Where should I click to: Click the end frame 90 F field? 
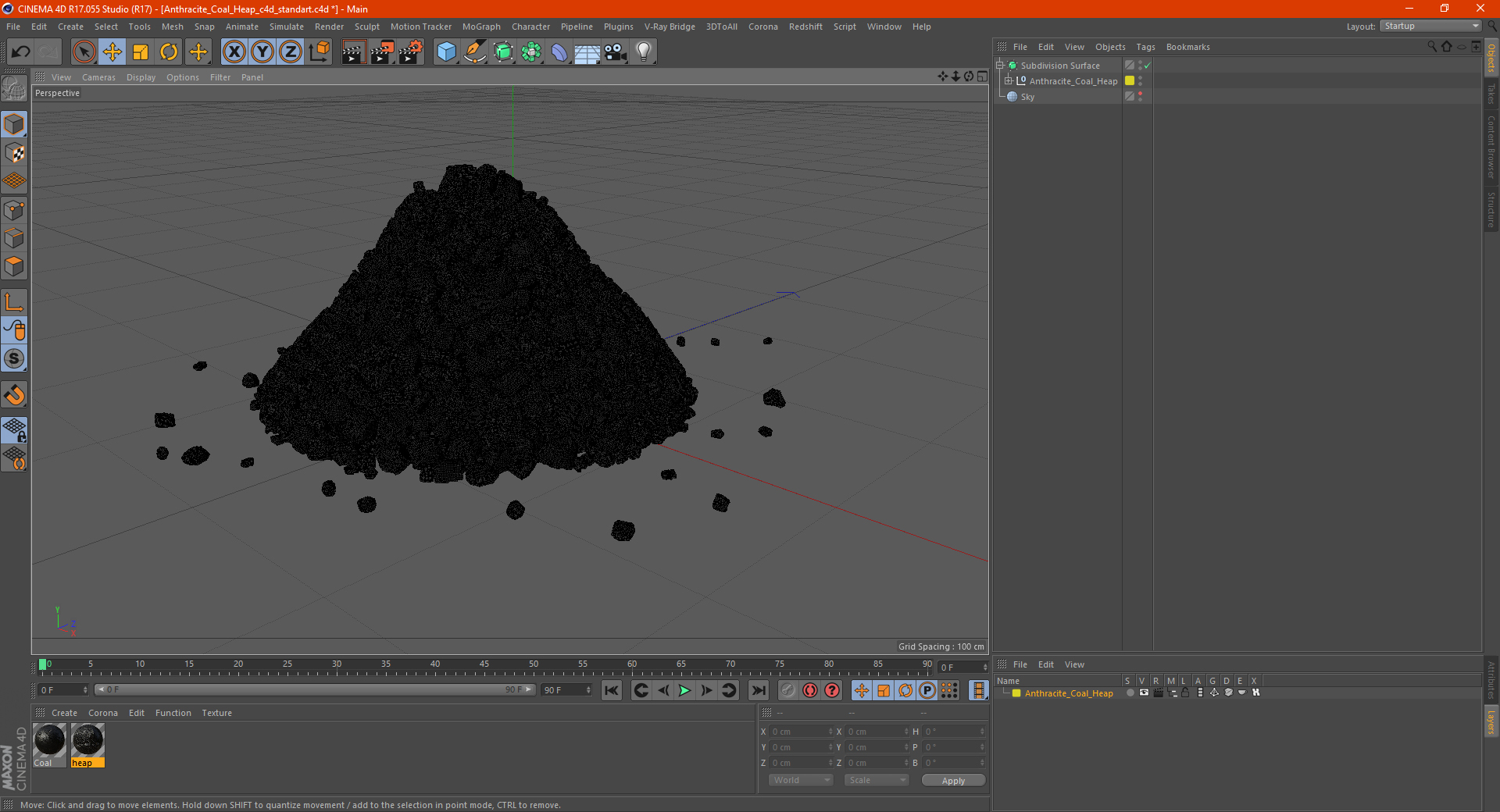click(x=566, y=690)
